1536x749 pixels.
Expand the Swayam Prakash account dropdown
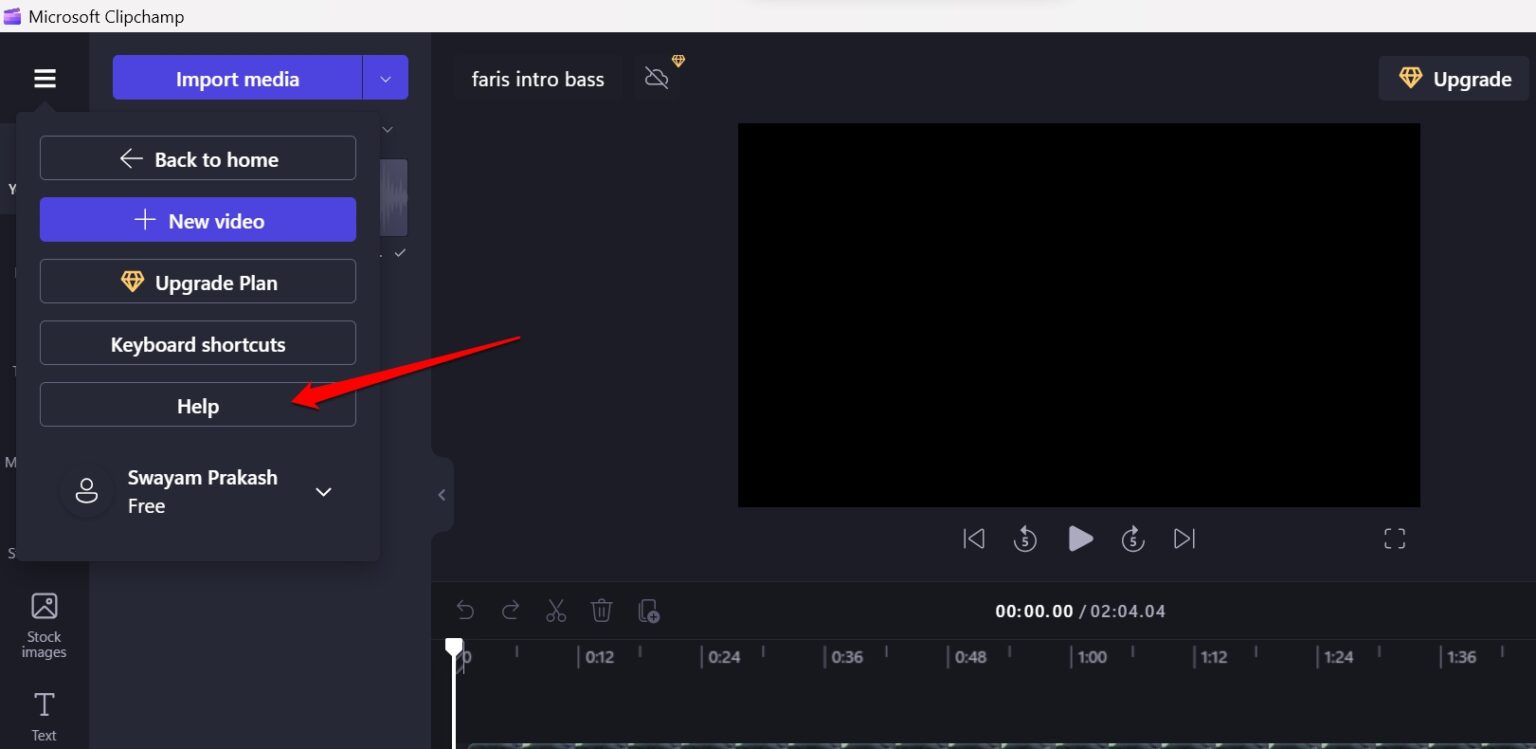pos(323,492)
